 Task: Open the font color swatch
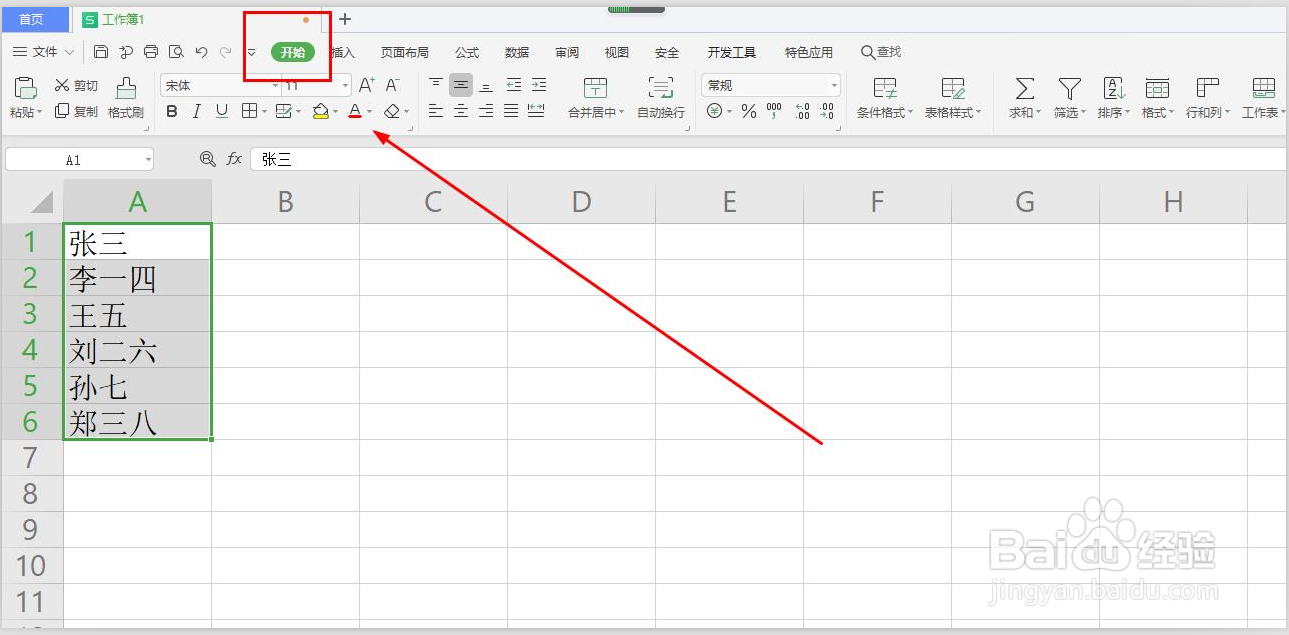pyautogui.click(x=355, y=111)
